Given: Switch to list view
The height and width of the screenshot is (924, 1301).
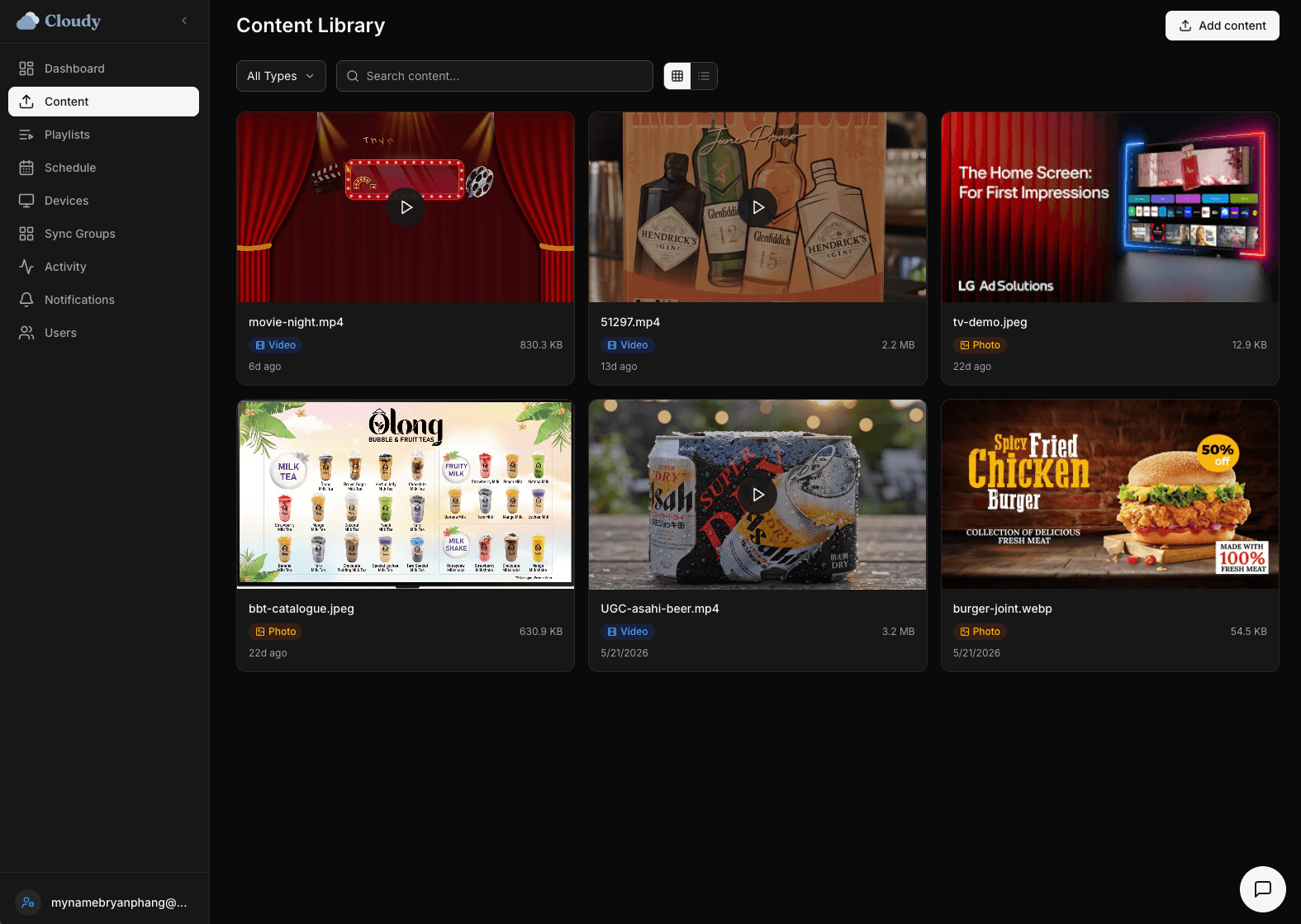Looking at the screenshot, I should click(704, 76).
